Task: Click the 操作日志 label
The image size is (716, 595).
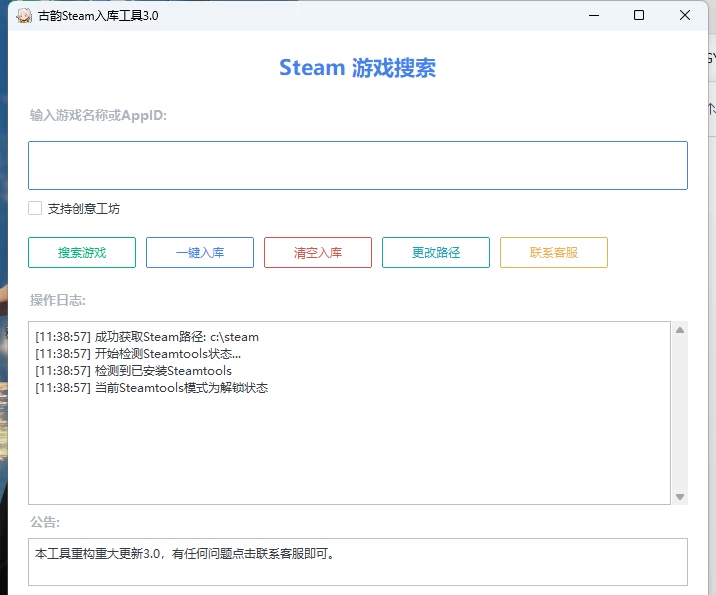Action: click(58, 300)
